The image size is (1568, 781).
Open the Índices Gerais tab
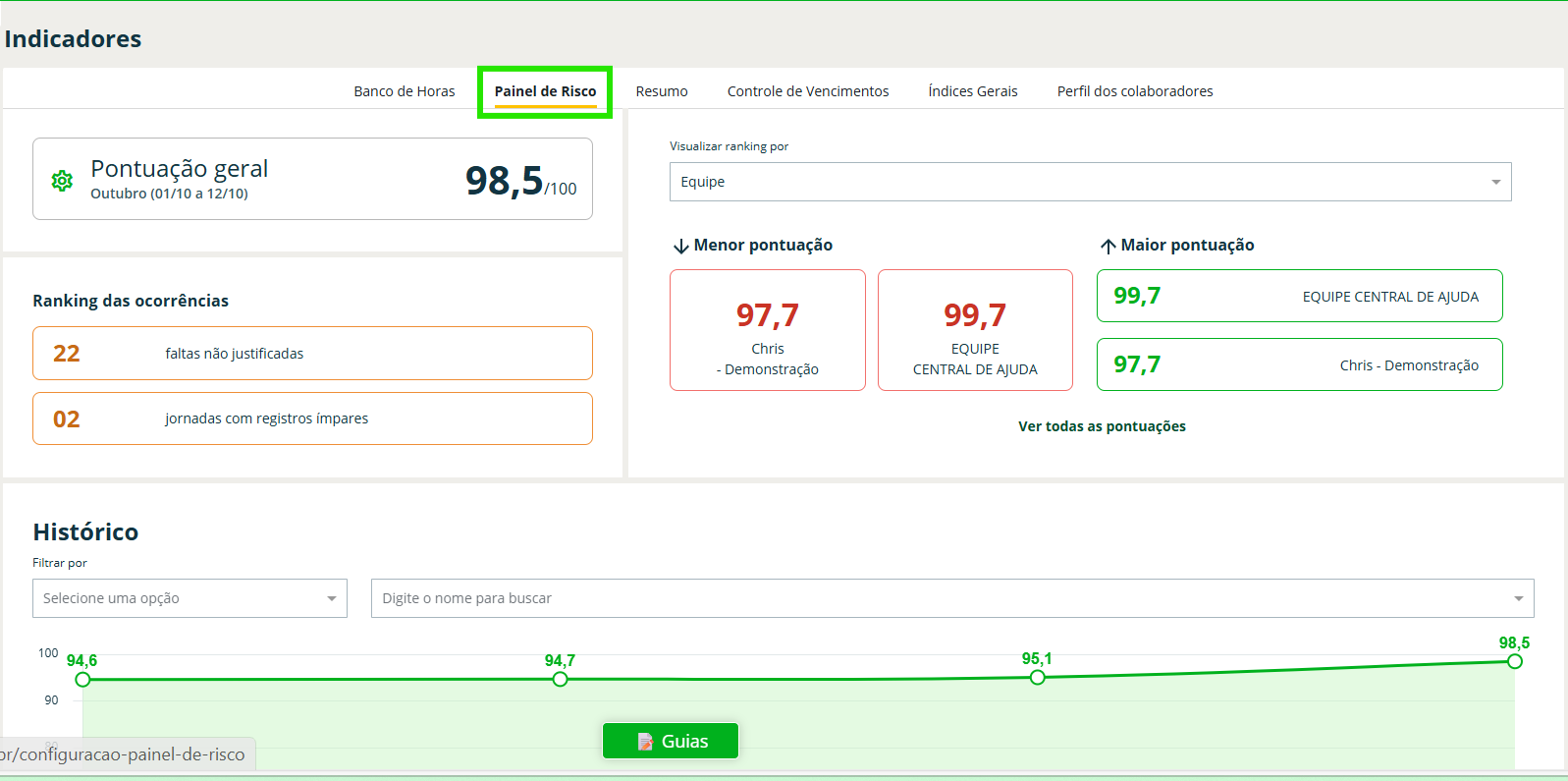pos(972,91)
